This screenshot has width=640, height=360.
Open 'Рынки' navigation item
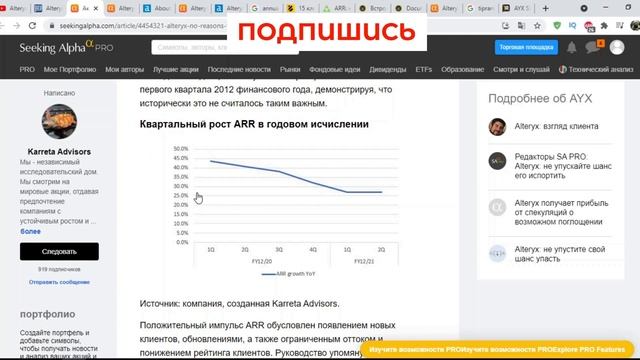(290, 70)
